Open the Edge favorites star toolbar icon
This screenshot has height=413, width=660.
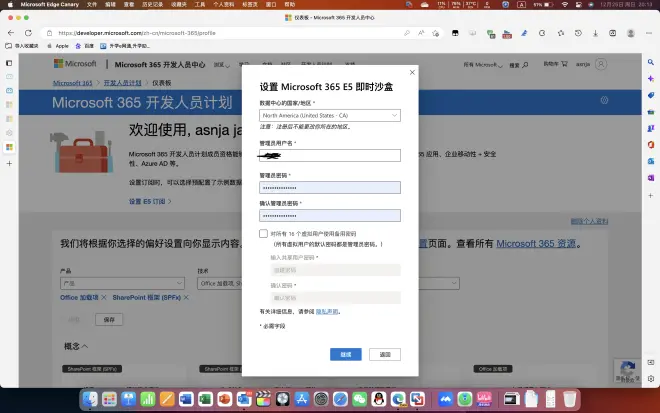click(x=560, y=33)
